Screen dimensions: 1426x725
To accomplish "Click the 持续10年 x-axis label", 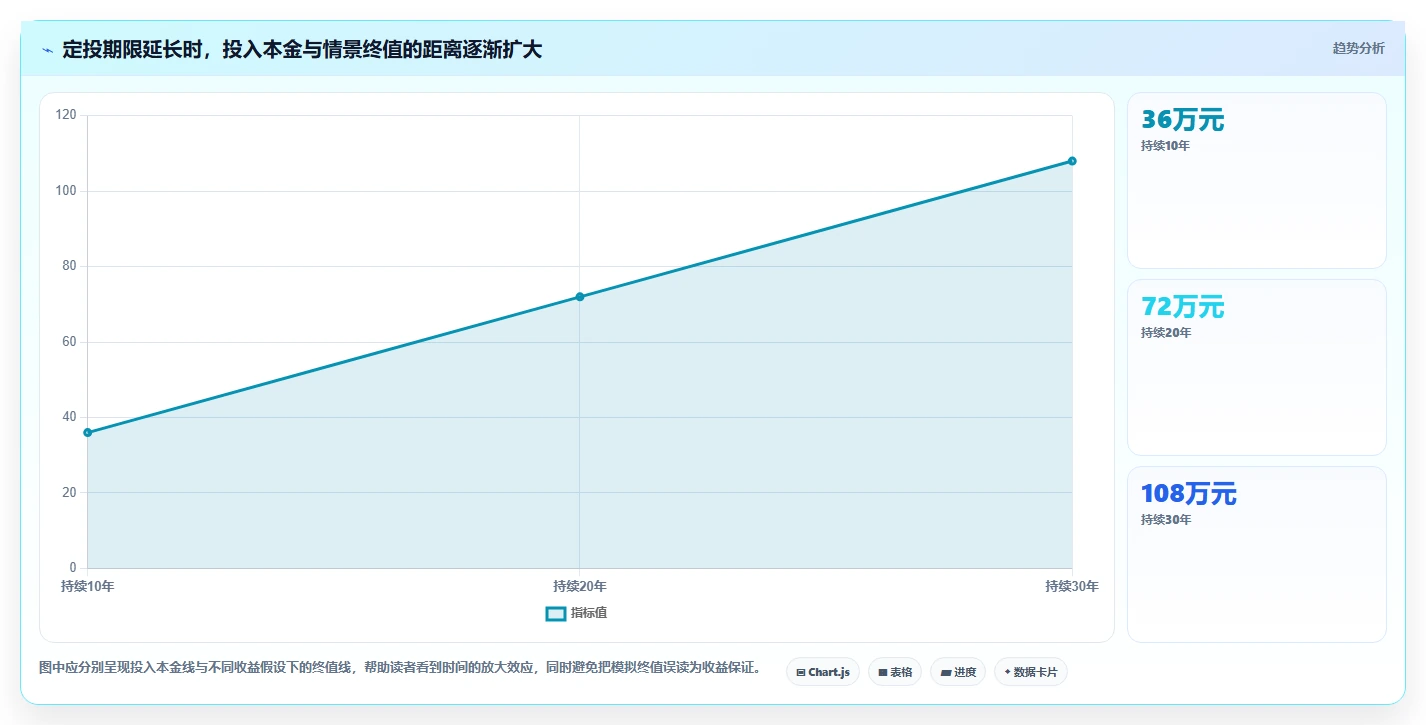I will (88, 586).
